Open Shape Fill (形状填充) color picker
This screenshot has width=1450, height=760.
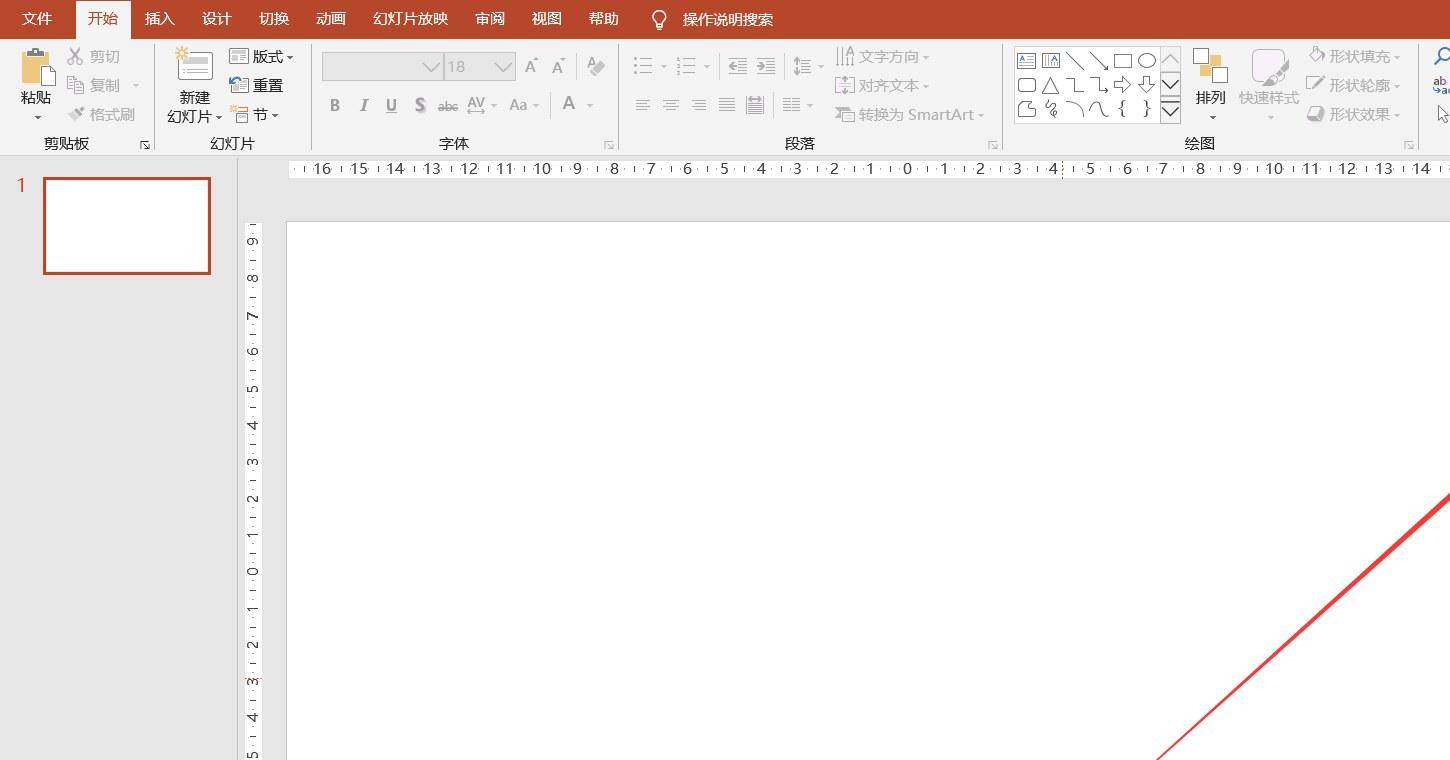[x=1355, y=56]
